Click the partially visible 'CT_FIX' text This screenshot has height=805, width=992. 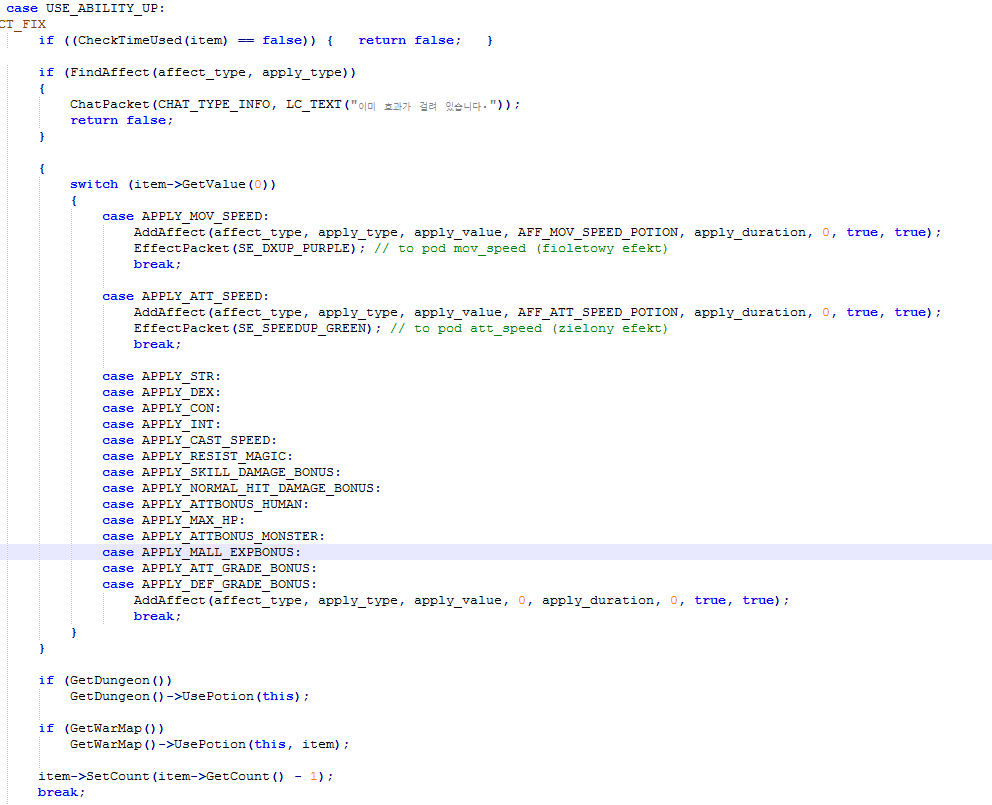click(23, 24)
